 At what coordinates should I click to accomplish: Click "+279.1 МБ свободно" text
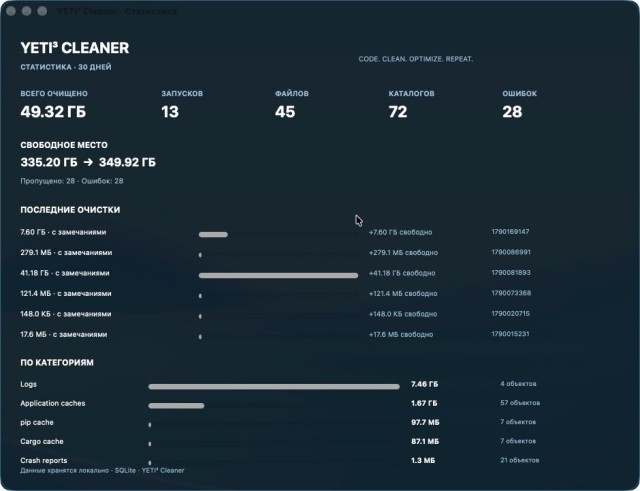click(403, 253)
